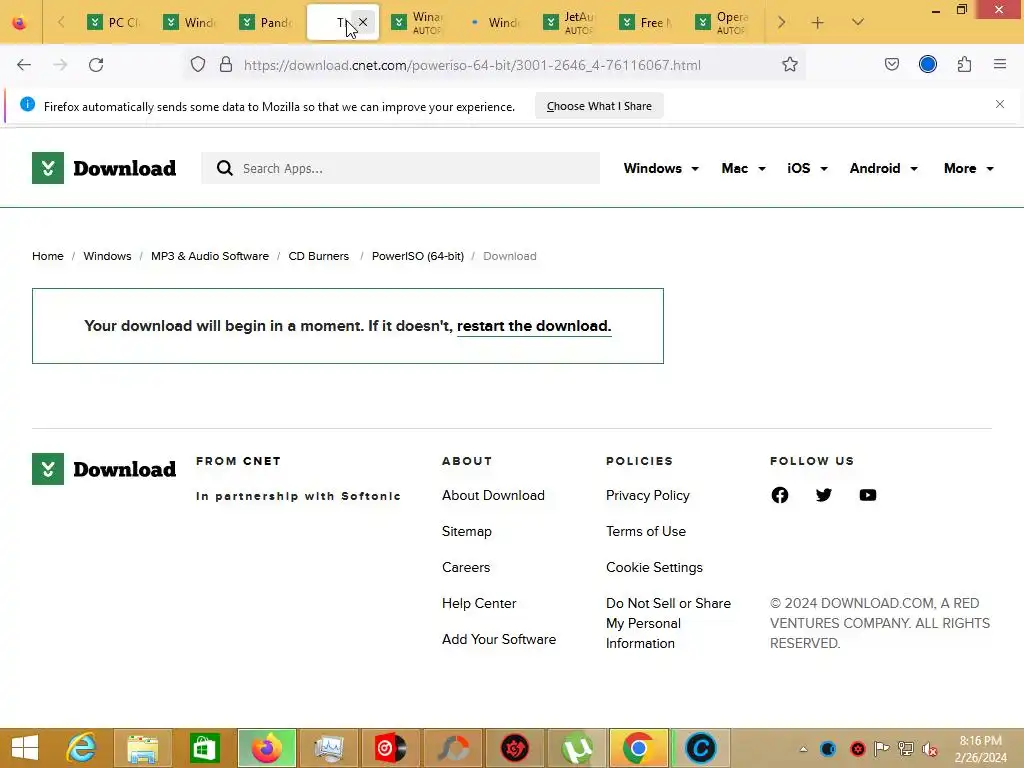
Task: Switch to the Free tab
Action: tap(647, 22)
